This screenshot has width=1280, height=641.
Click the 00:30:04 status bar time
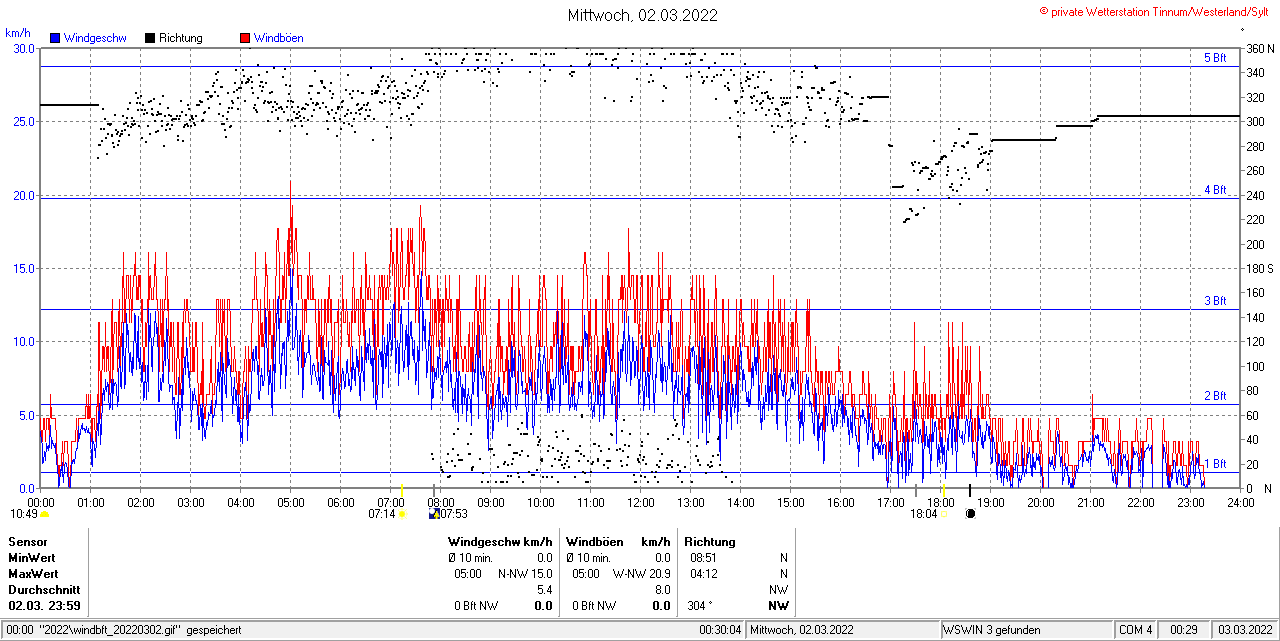pyautogui.click(x=720, y=630)
